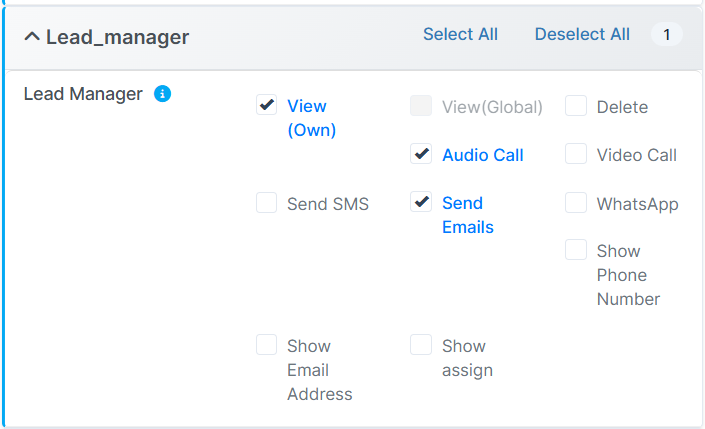The height and width of the screenshot is (429, 705).
Task: Click the Audio Call label text
Action: (x=482, y=155)
